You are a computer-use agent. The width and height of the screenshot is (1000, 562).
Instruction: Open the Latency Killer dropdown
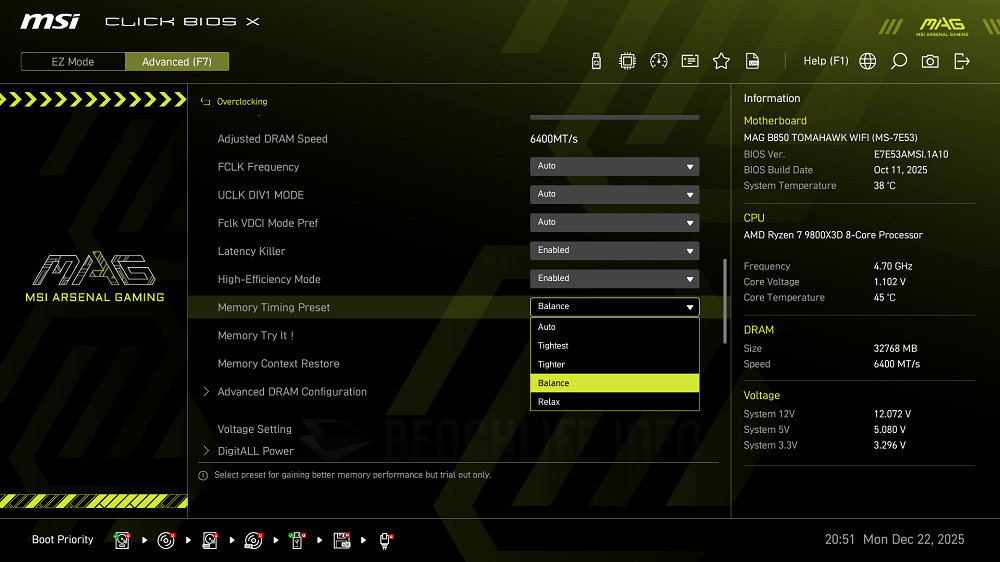coord(614,251)
